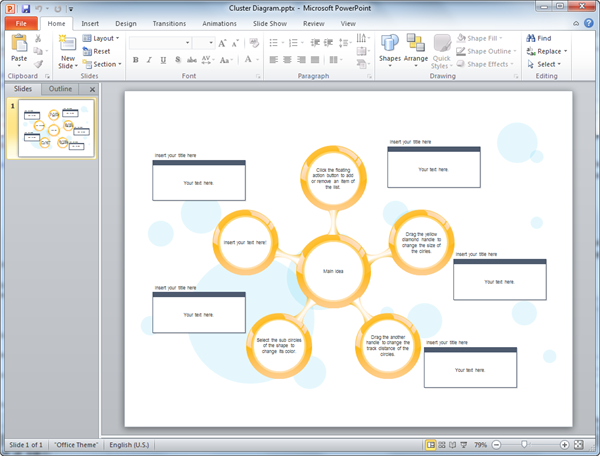Toggle Normal view button in status bar
The image size is (600, 456).
tap(430, 444)
